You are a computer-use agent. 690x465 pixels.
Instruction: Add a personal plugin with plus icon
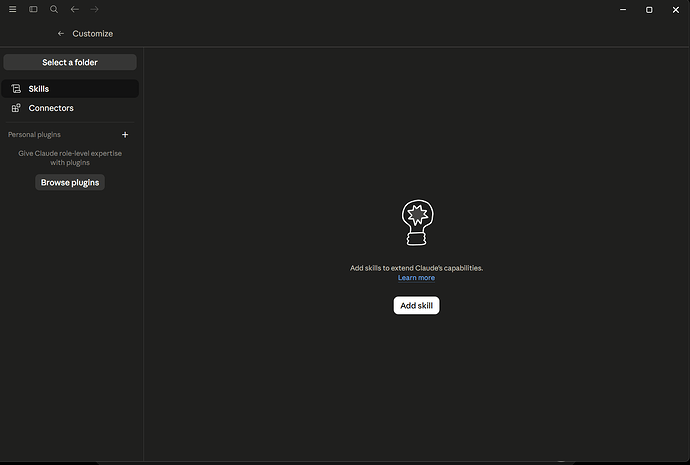coord(125,135)
